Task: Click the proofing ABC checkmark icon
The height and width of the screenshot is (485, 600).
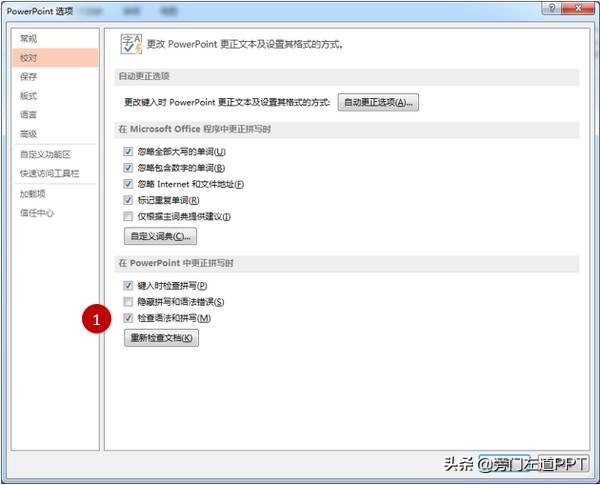Action: click(x=131, y=44)
